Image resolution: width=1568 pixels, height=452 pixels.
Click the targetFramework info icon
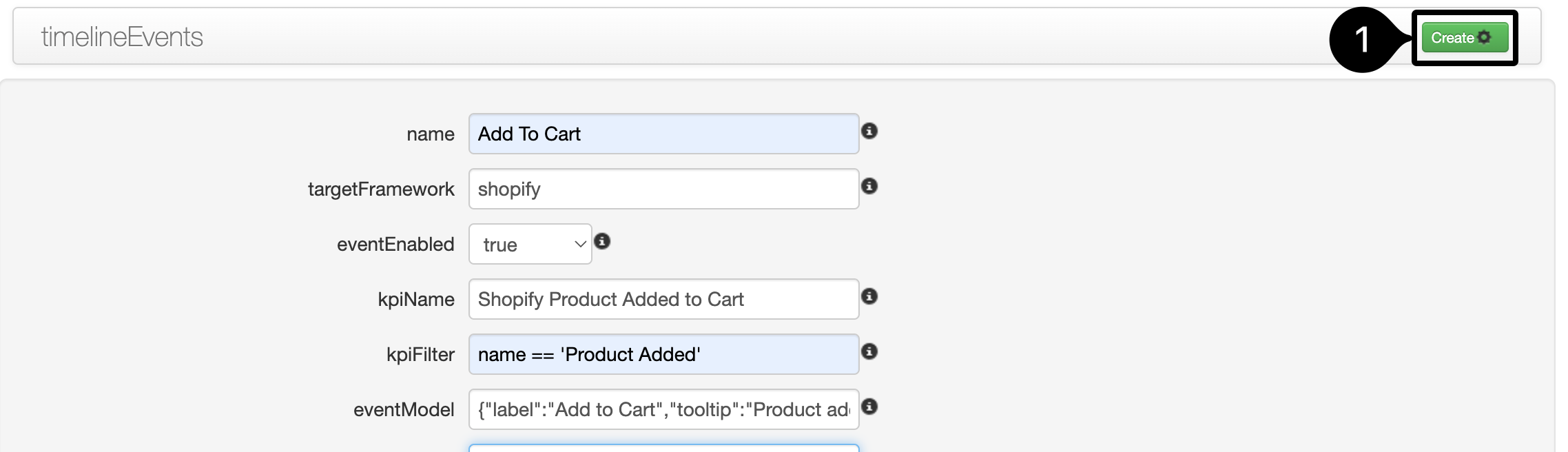coord(869,186)
